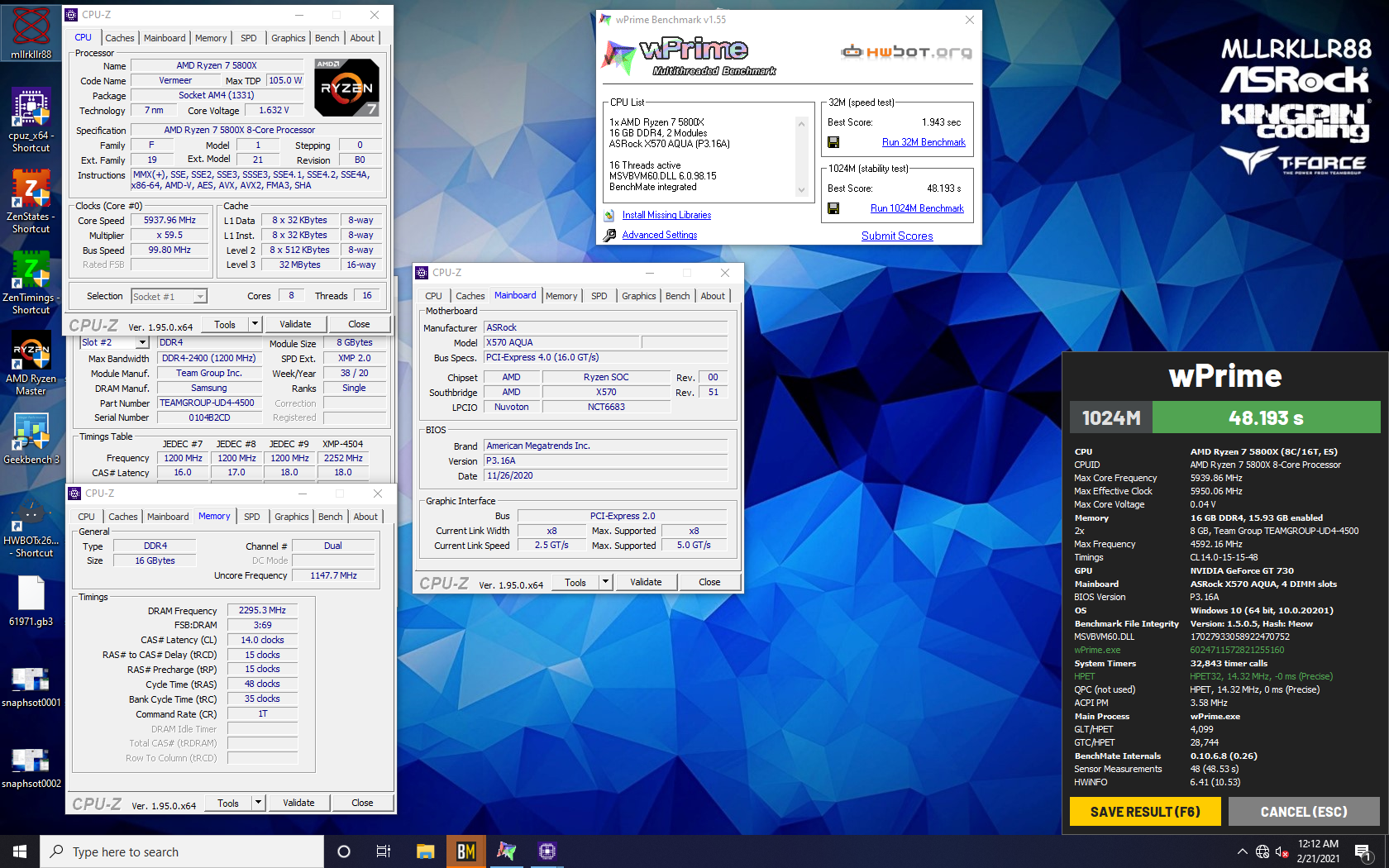Image resolution: width=1389 pixels, height=868 pixels.
Task: Click the HPET timer line in BenchMate
Action: [1203, 676]
